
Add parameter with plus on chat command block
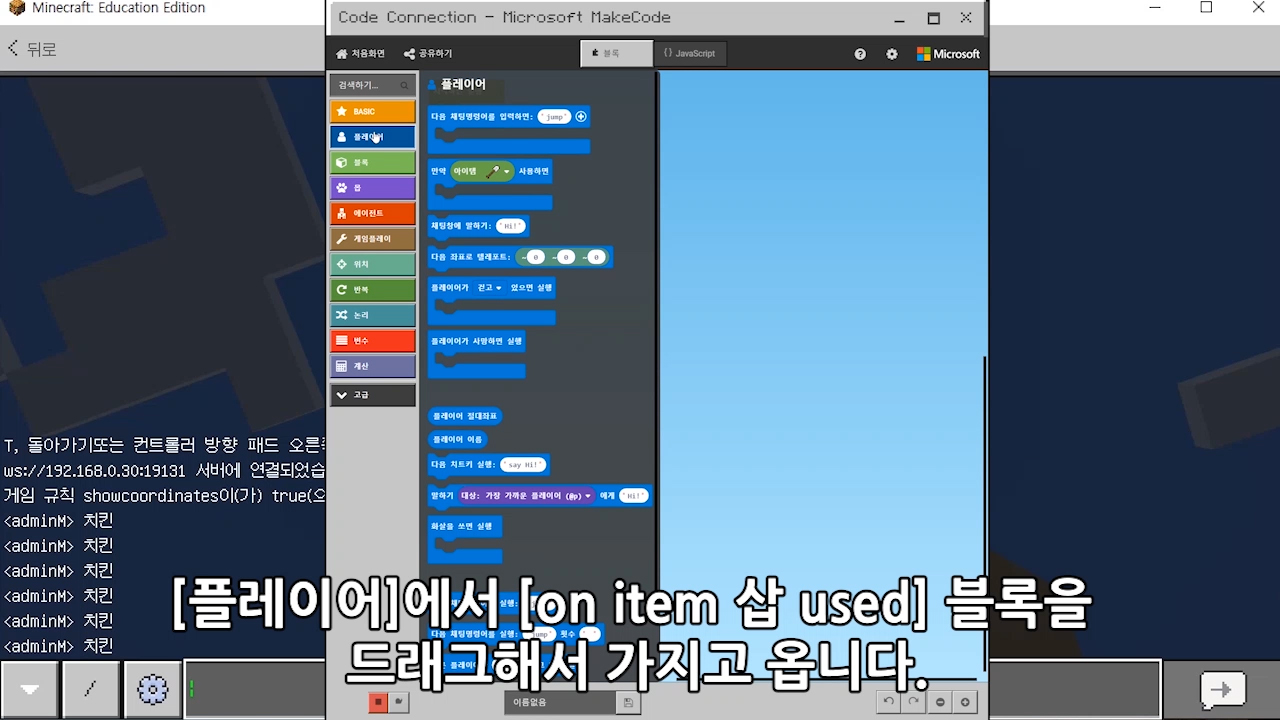tap(581, 117)
